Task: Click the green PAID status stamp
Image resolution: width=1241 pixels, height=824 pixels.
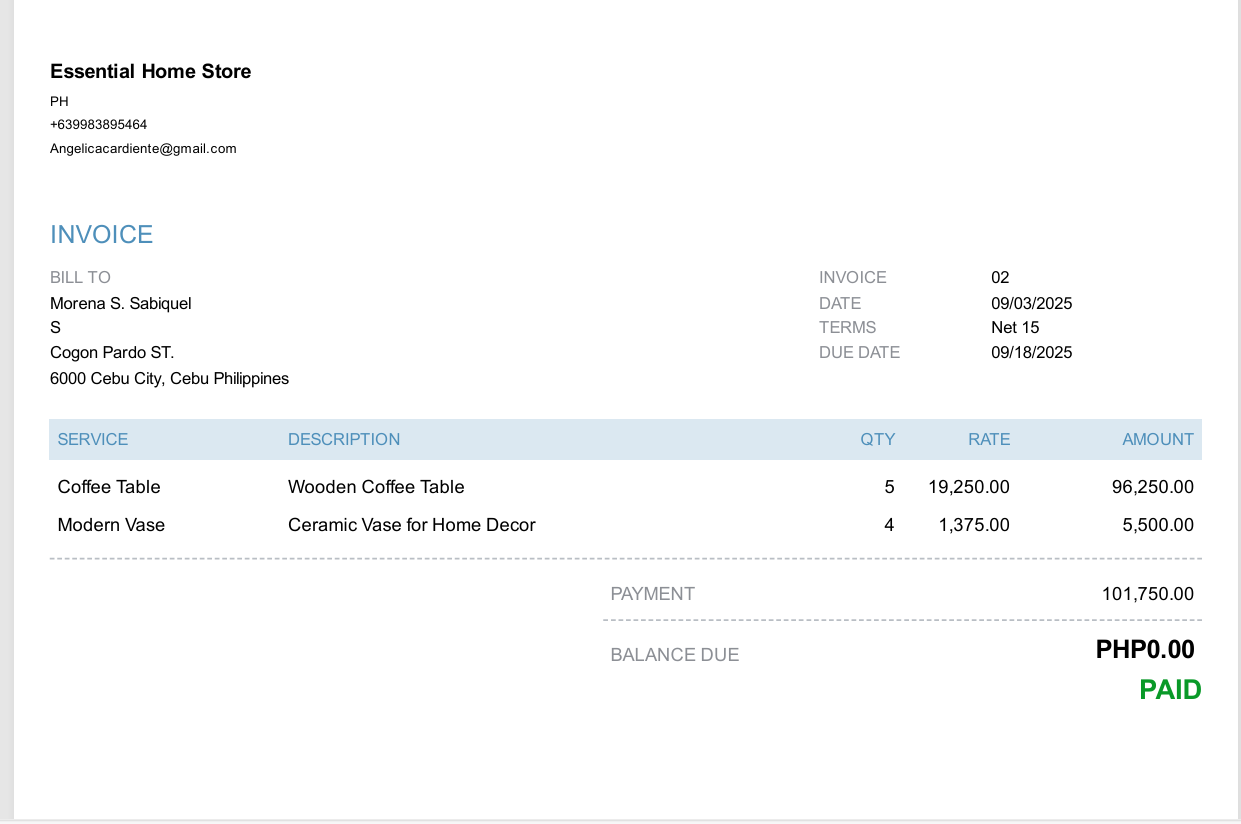Action: pyautogui.click(x=1170, y=690)
